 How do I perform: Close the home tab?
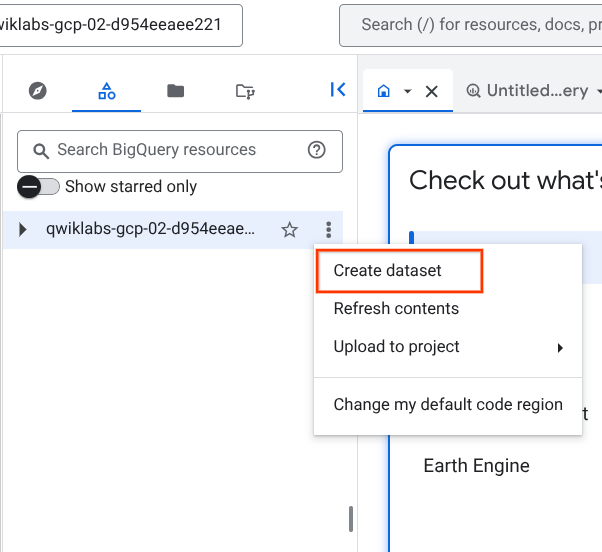click(432, 91)
